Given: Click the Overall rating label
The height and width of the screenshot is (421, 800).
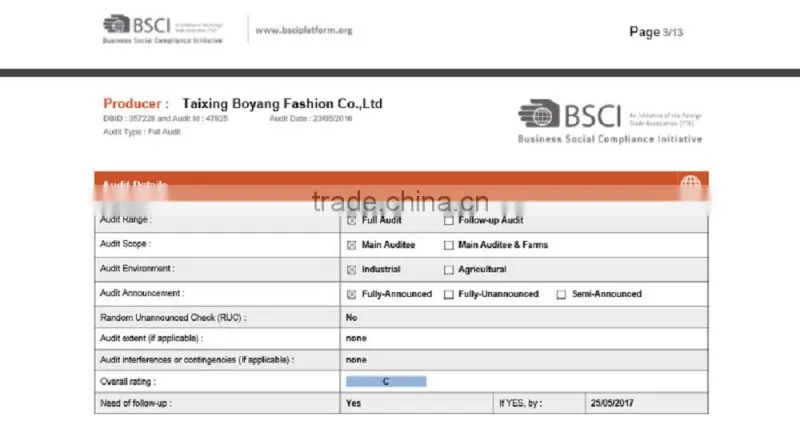Looking at the screenshot, I should [x=128, y=382].
